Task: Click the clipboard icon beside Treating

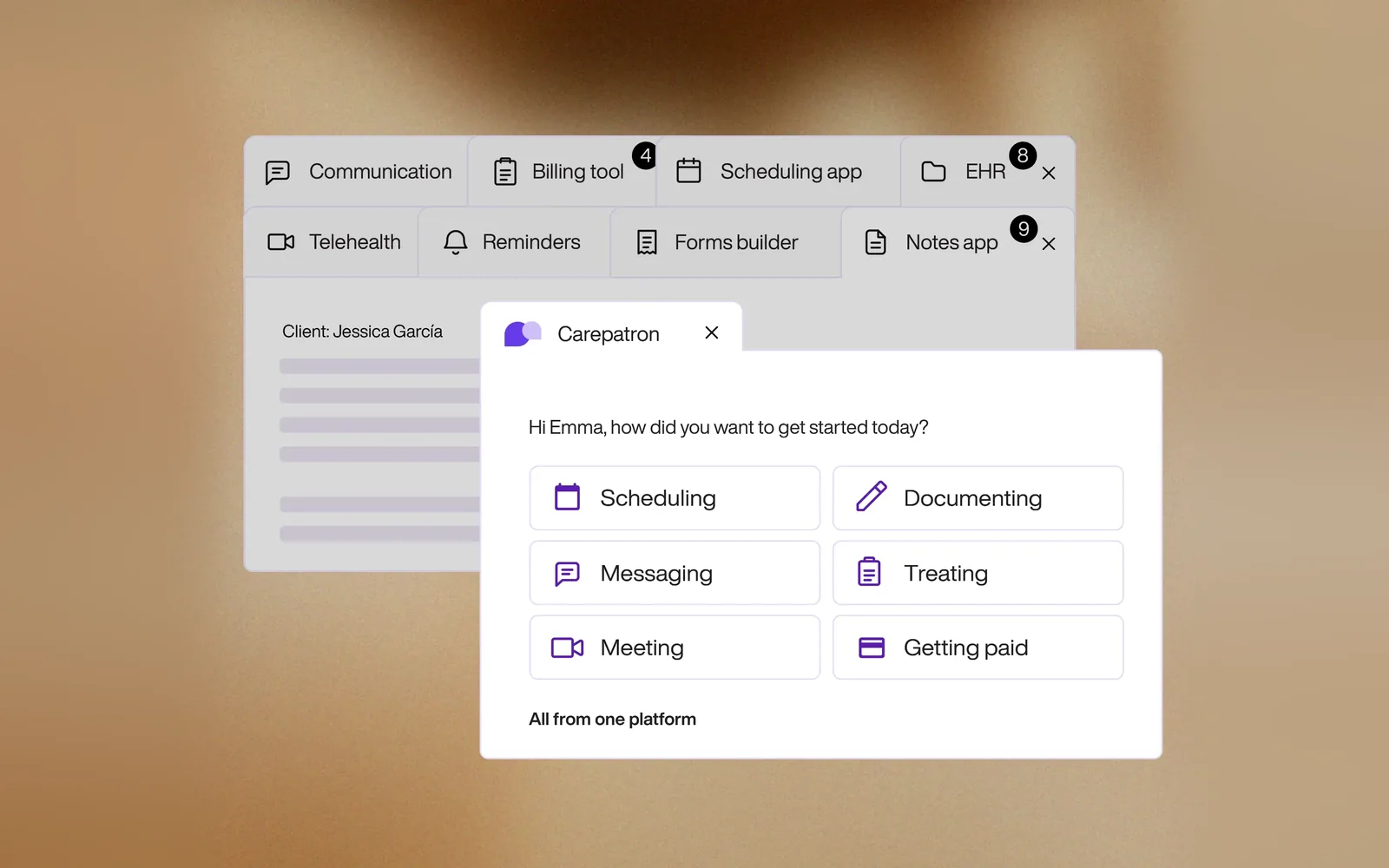Action: pyautogui.click(x=869, y=572)
